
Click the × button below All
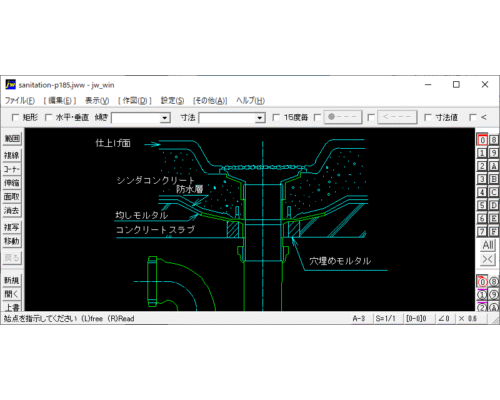pos(488,259)
